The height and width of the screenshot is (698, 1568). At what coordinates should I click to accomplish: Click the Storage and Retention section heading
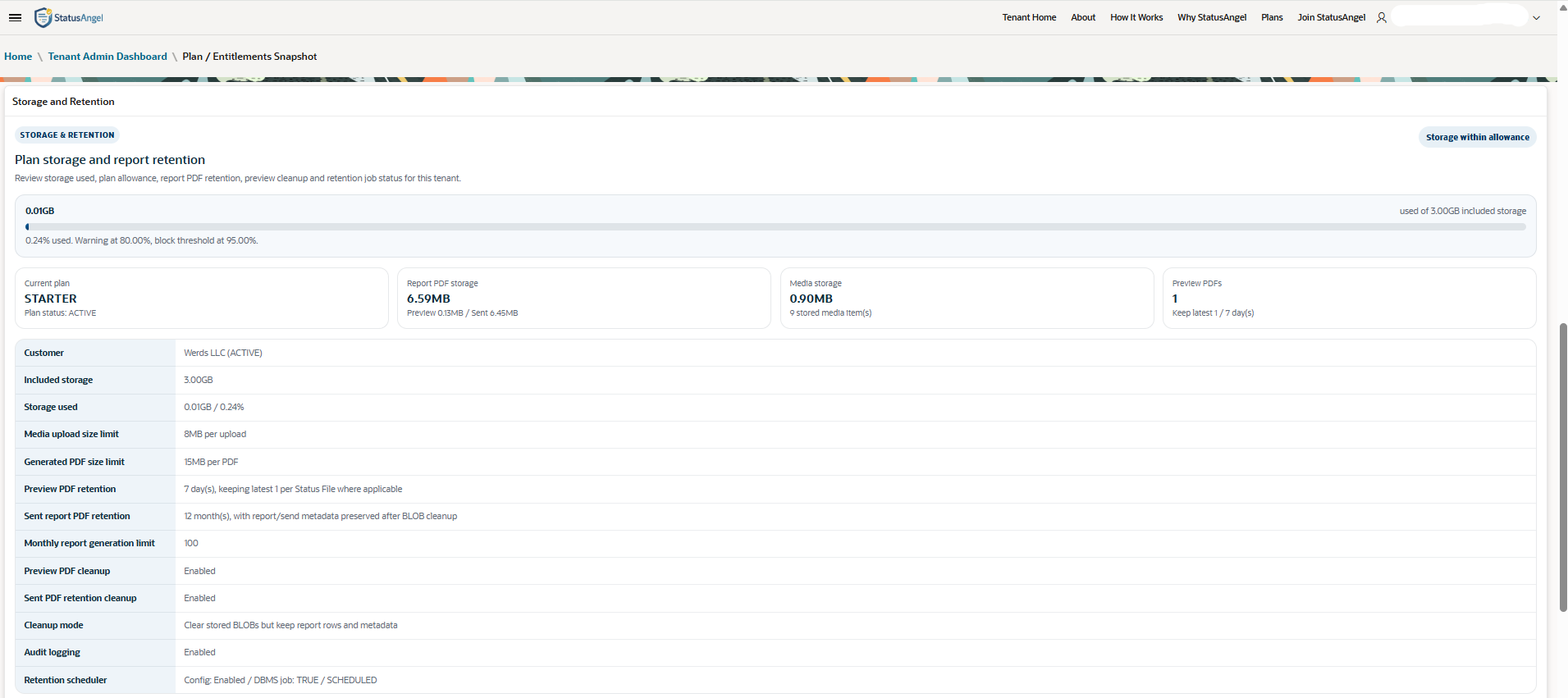[x=63, y=102]
